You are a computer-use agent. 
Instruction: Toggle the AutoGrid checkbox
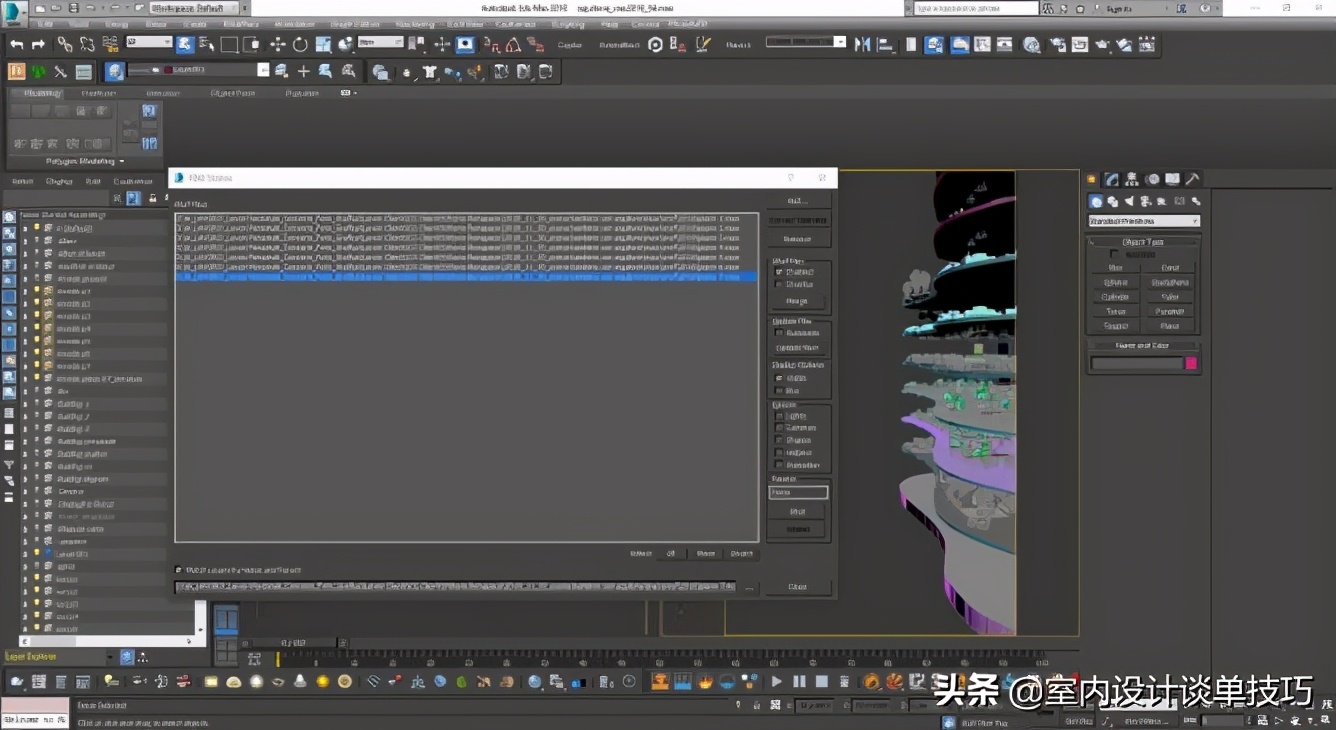[1115, 254]
